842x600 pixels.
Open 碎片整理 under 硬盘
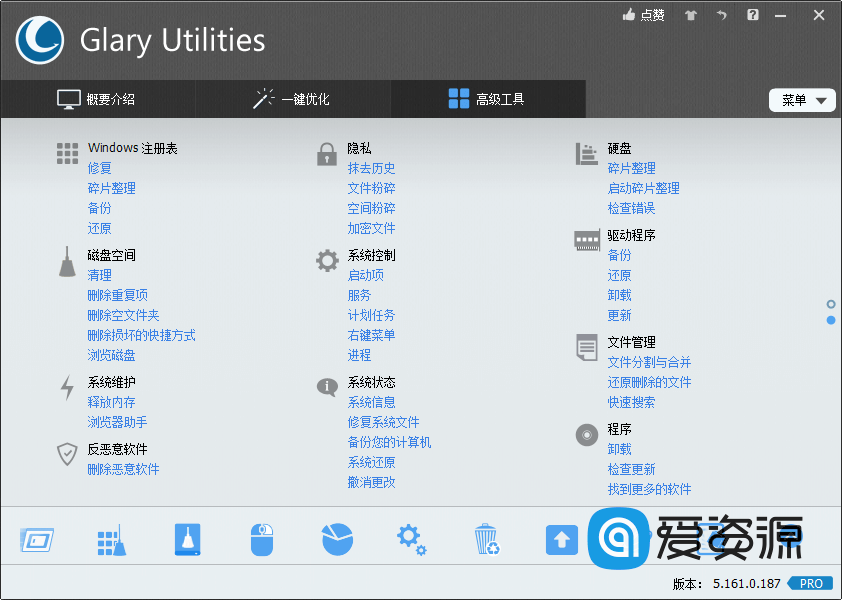point(631,168)
